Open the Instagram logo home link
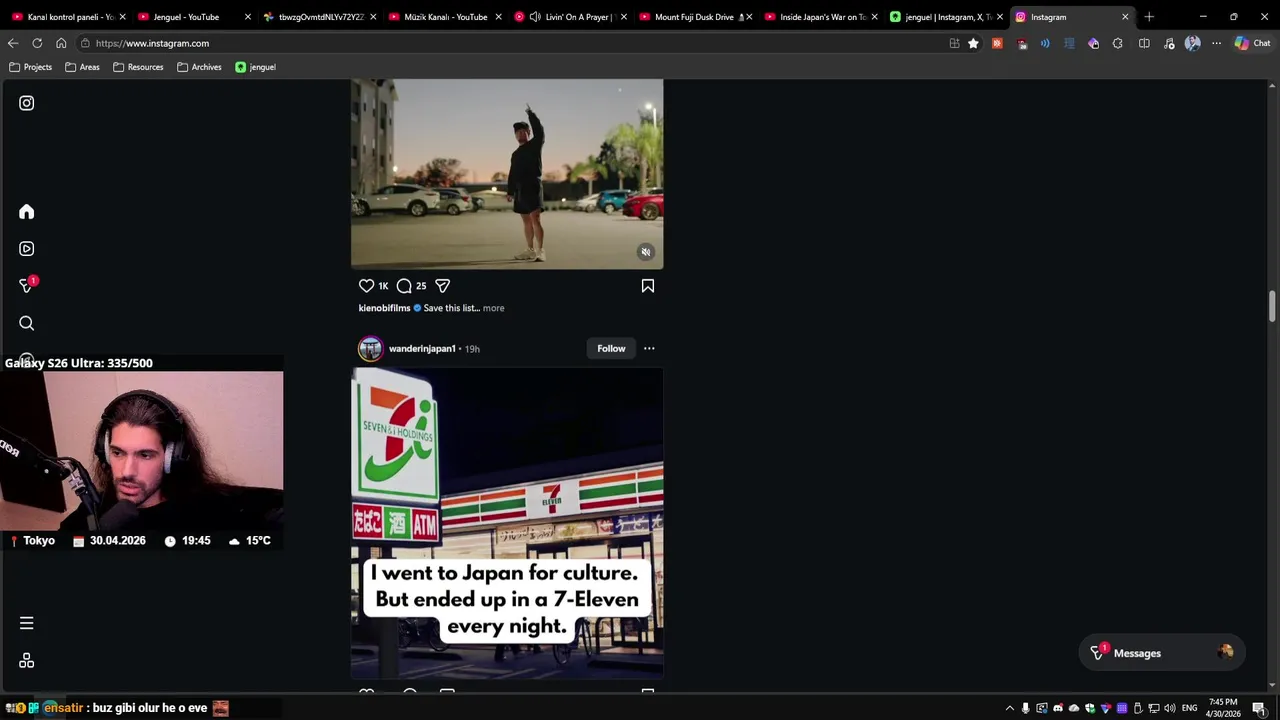Viewport: 1280px width, 720px height. click(27, 103)
